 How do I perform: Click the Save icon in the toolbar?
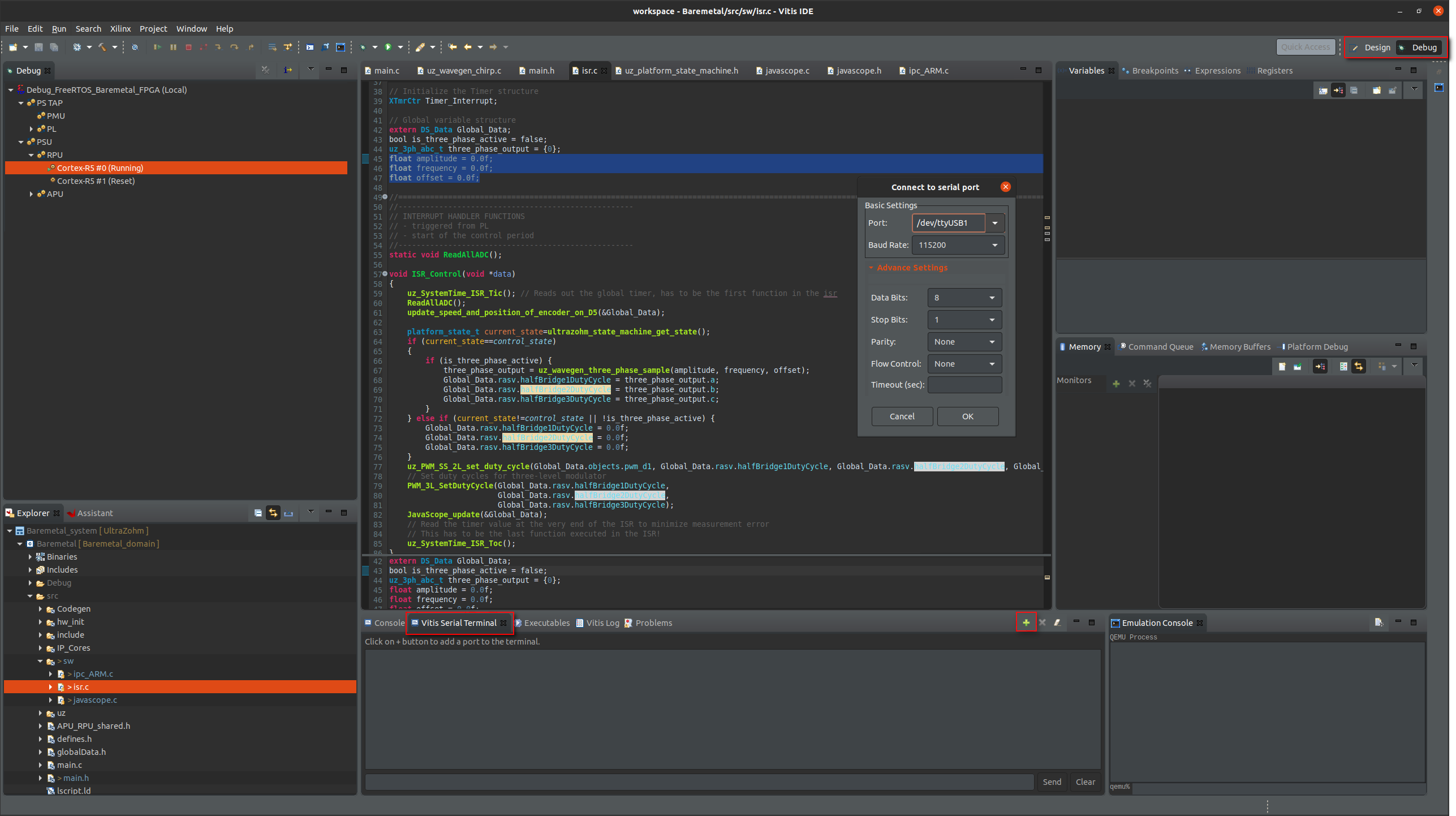[38, 47]
